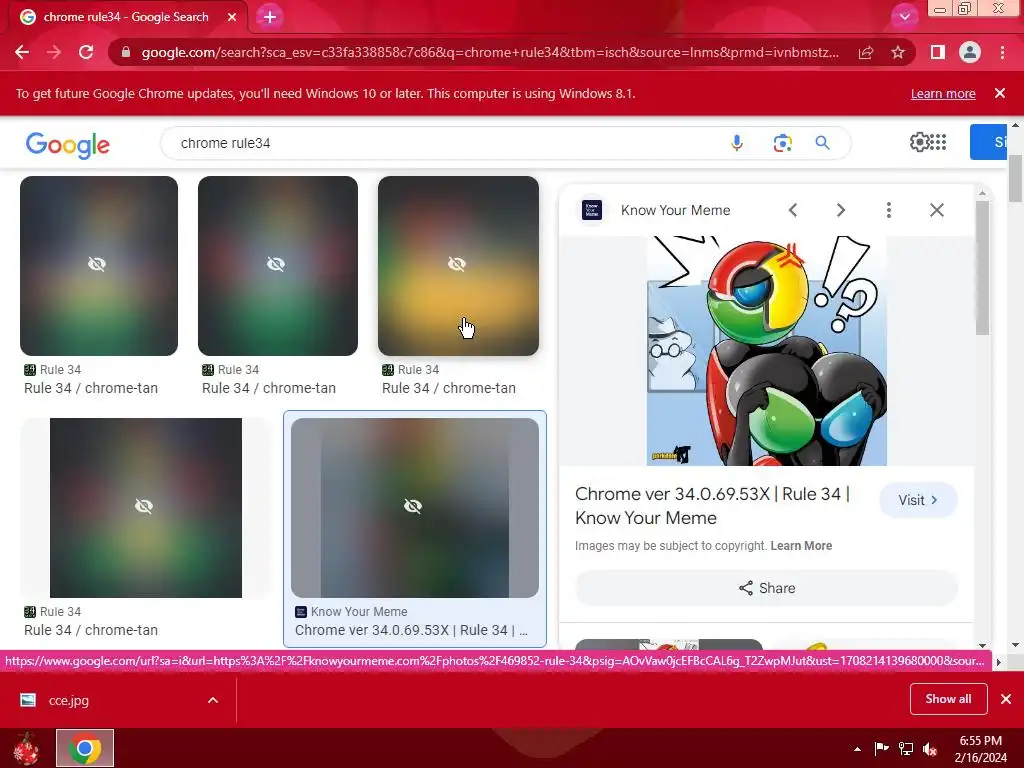Open the Google apps grid

coord(938,142)
